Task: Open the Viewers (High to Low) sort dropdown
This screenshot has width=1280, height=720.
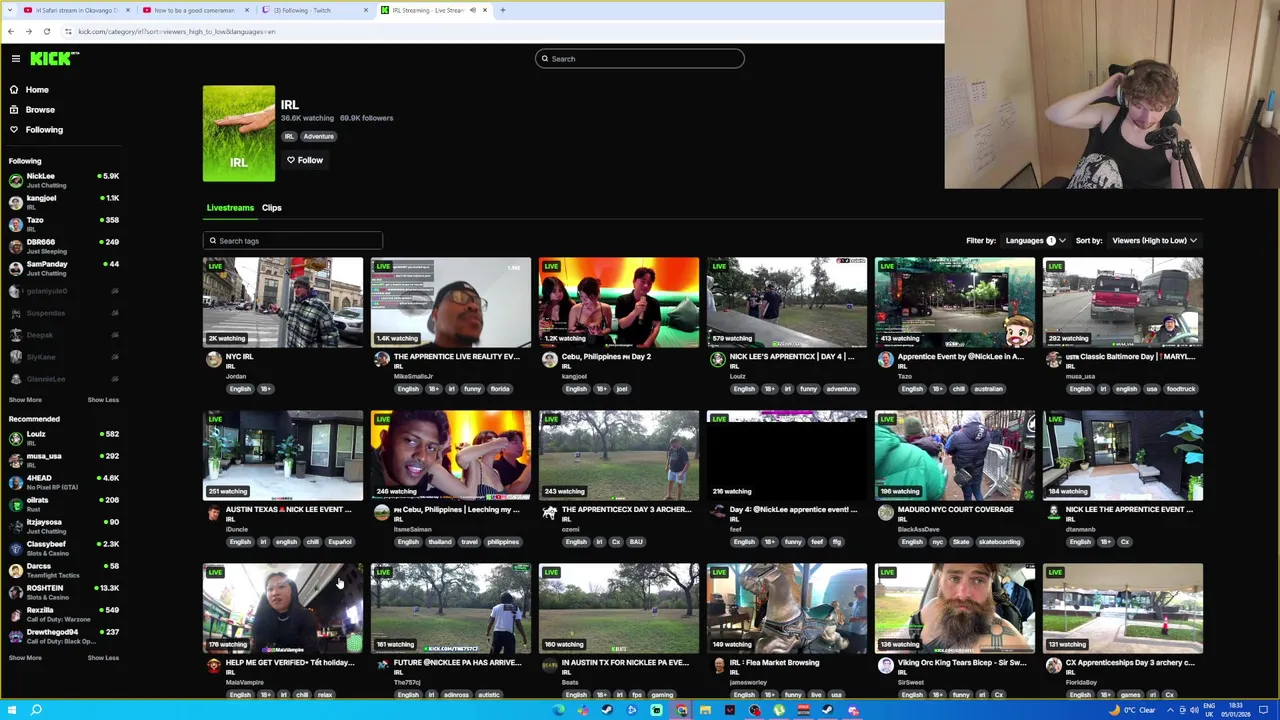Action: tap(1154, 241)
